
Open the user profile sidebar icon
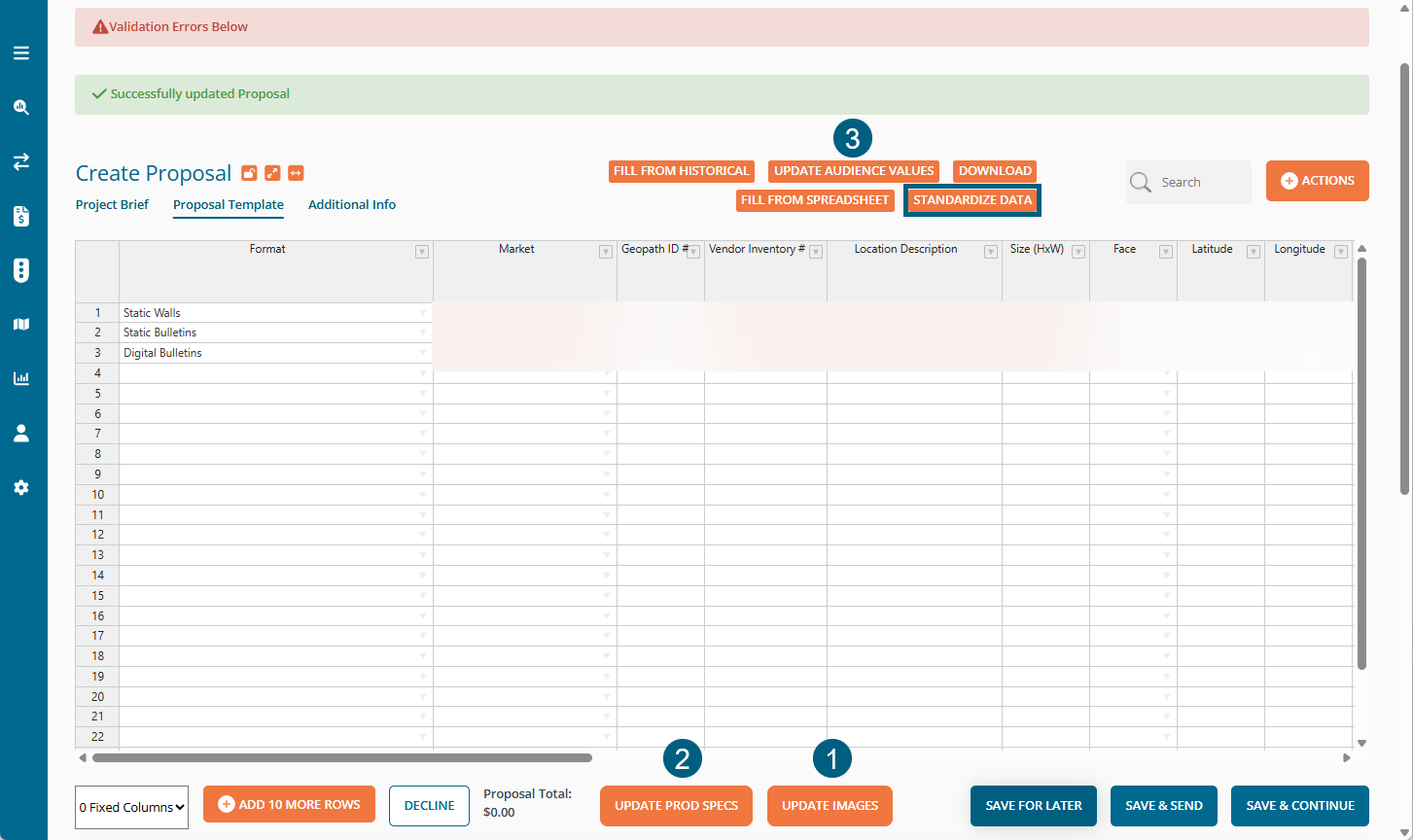coord(21,434)
